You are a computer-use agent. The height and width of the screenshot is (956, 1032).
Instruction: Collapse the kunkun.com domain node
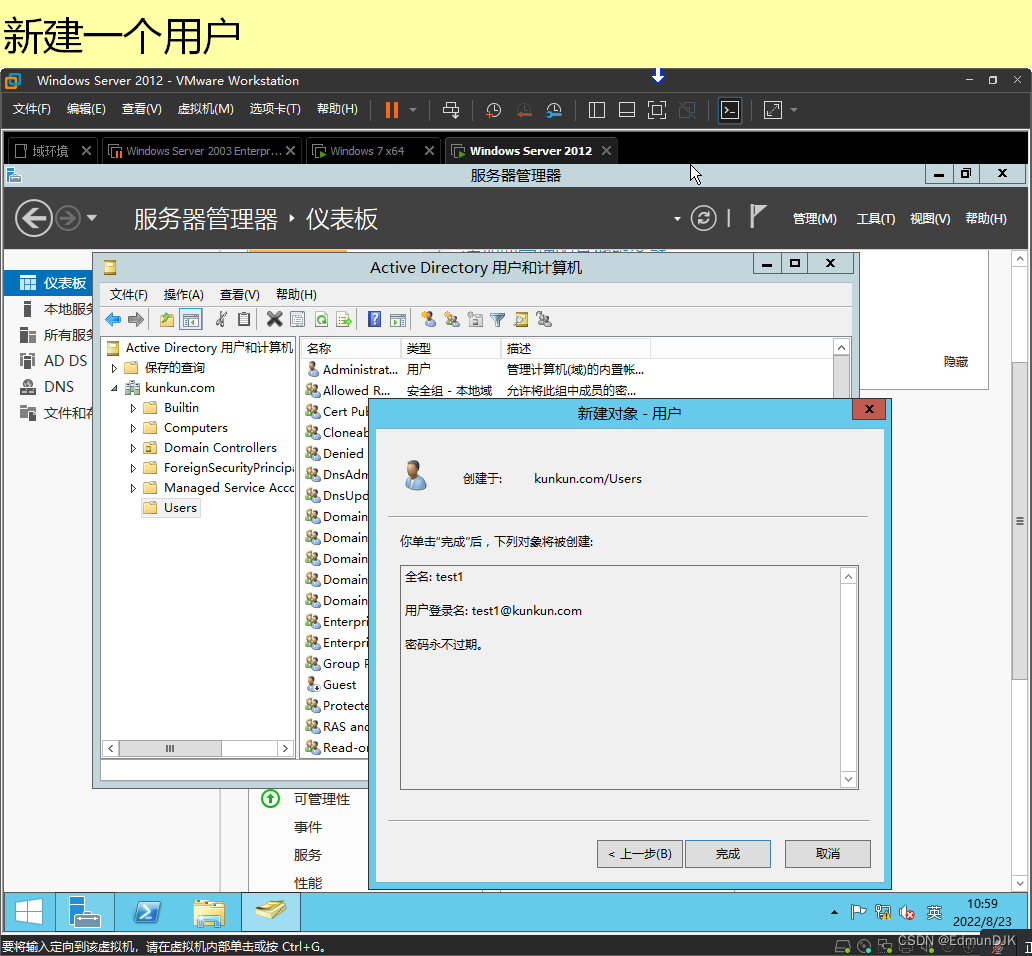tap(114, 388)
